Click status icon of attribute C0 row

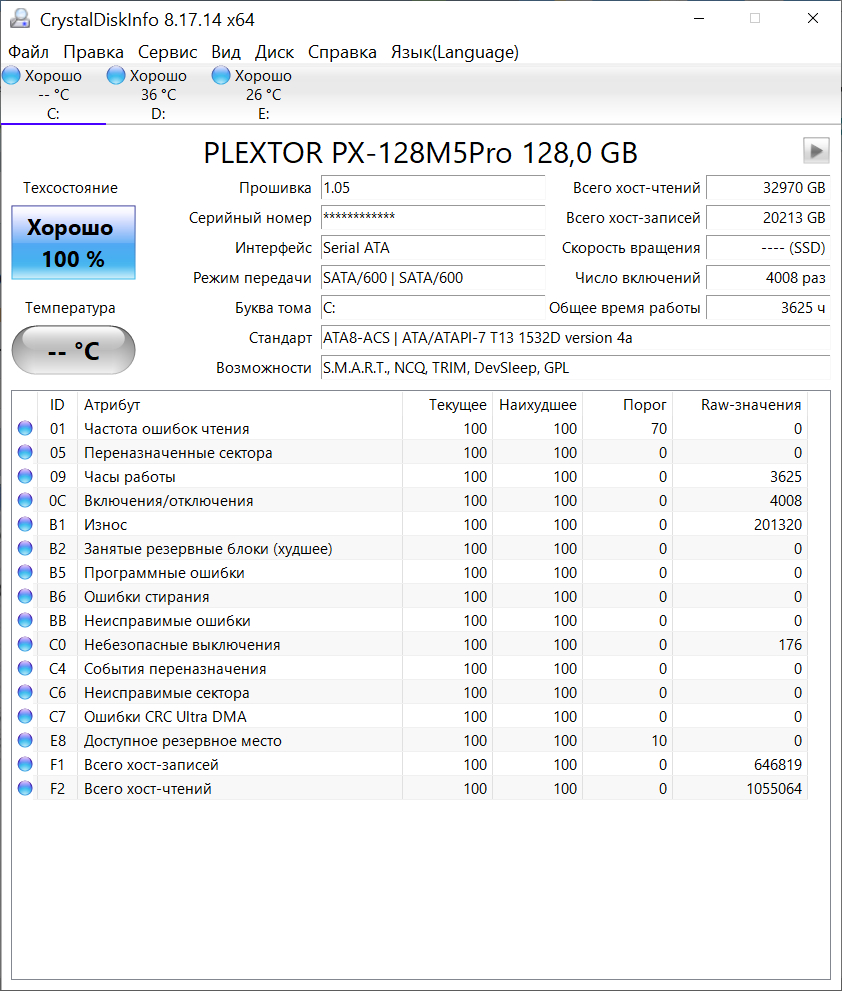click(25, 644)
